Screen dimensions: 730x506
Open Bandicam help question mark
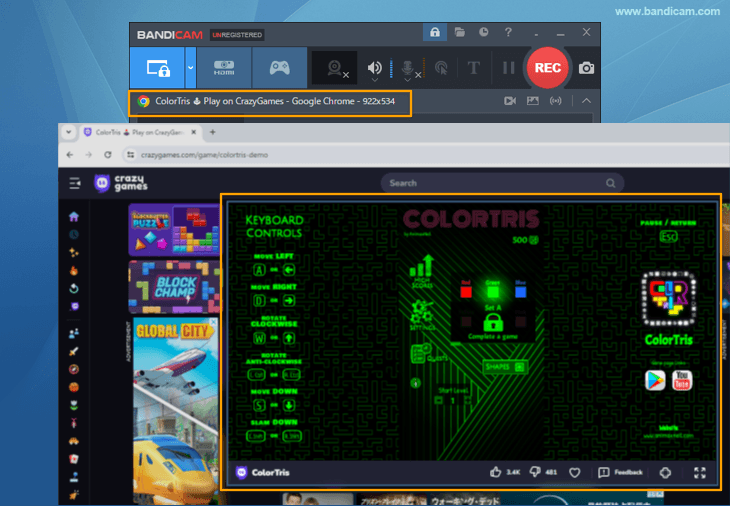tap(508, 32)
